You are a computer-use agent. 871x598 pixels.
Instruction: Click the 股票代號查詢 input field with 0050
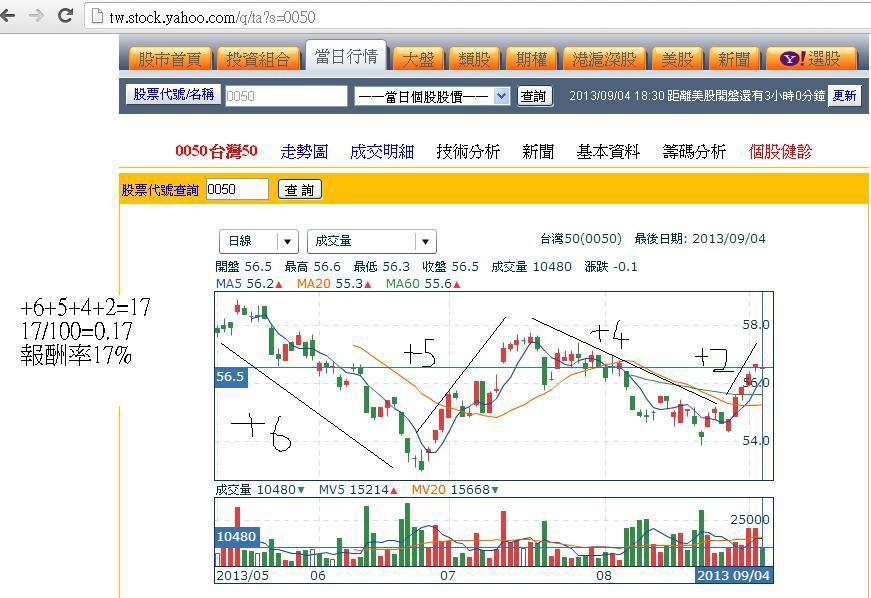237,189
